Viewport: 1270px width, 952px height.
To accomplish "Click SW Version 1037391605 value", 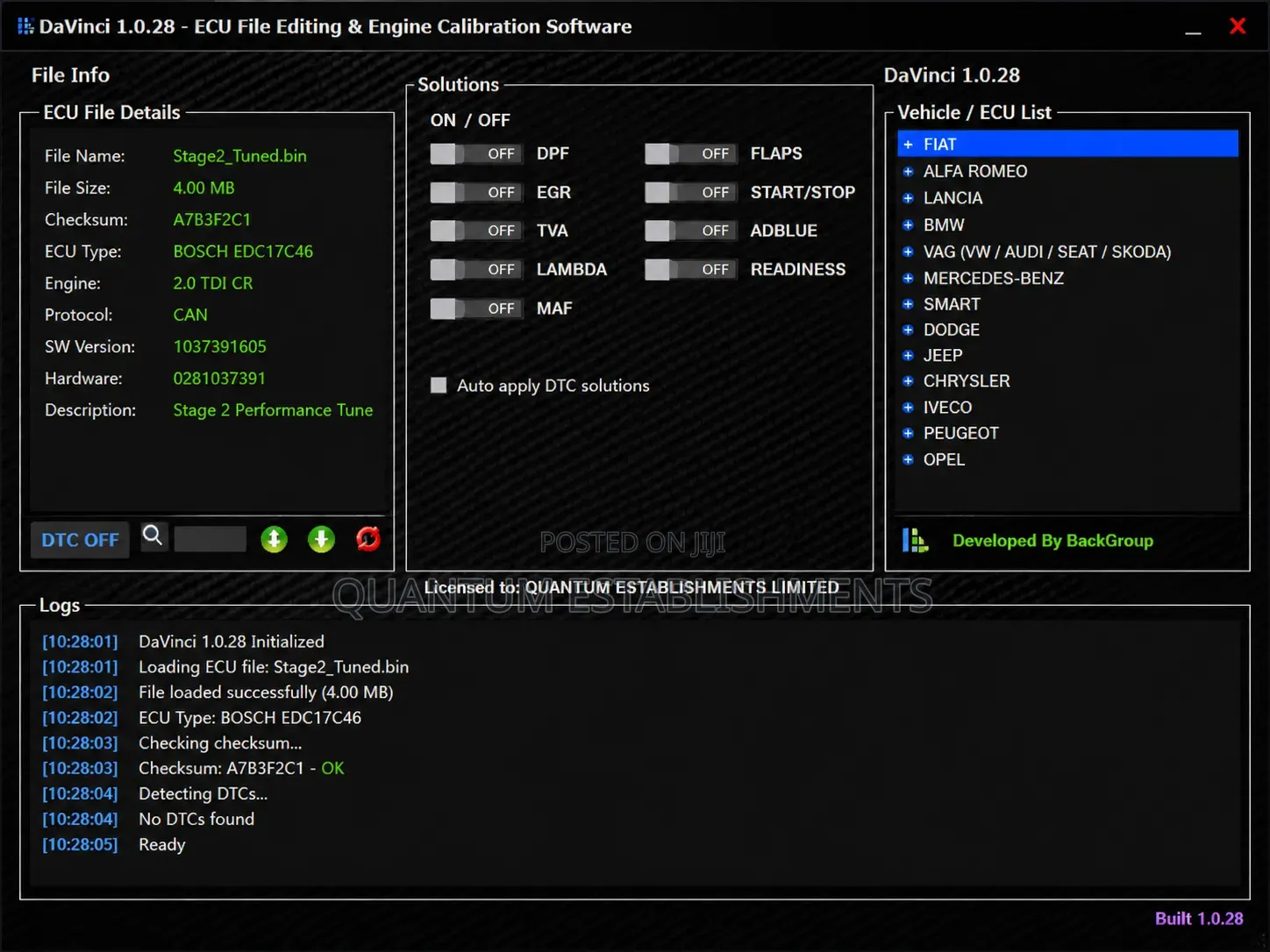I will coord(219,347).
